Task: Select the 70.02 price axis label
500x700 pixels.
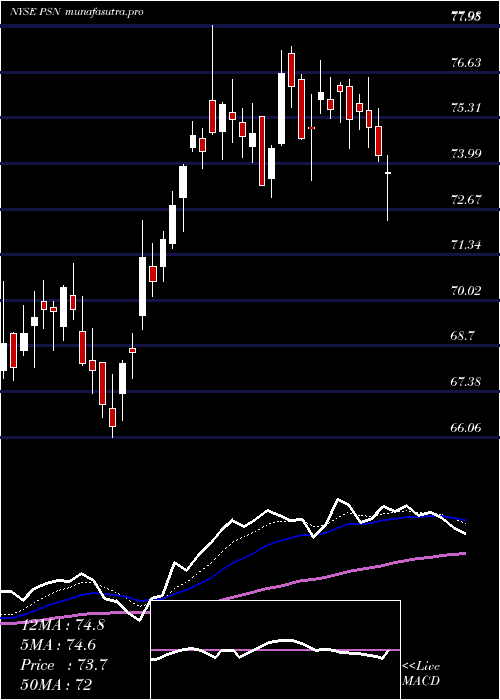Action: pos(466,291)
